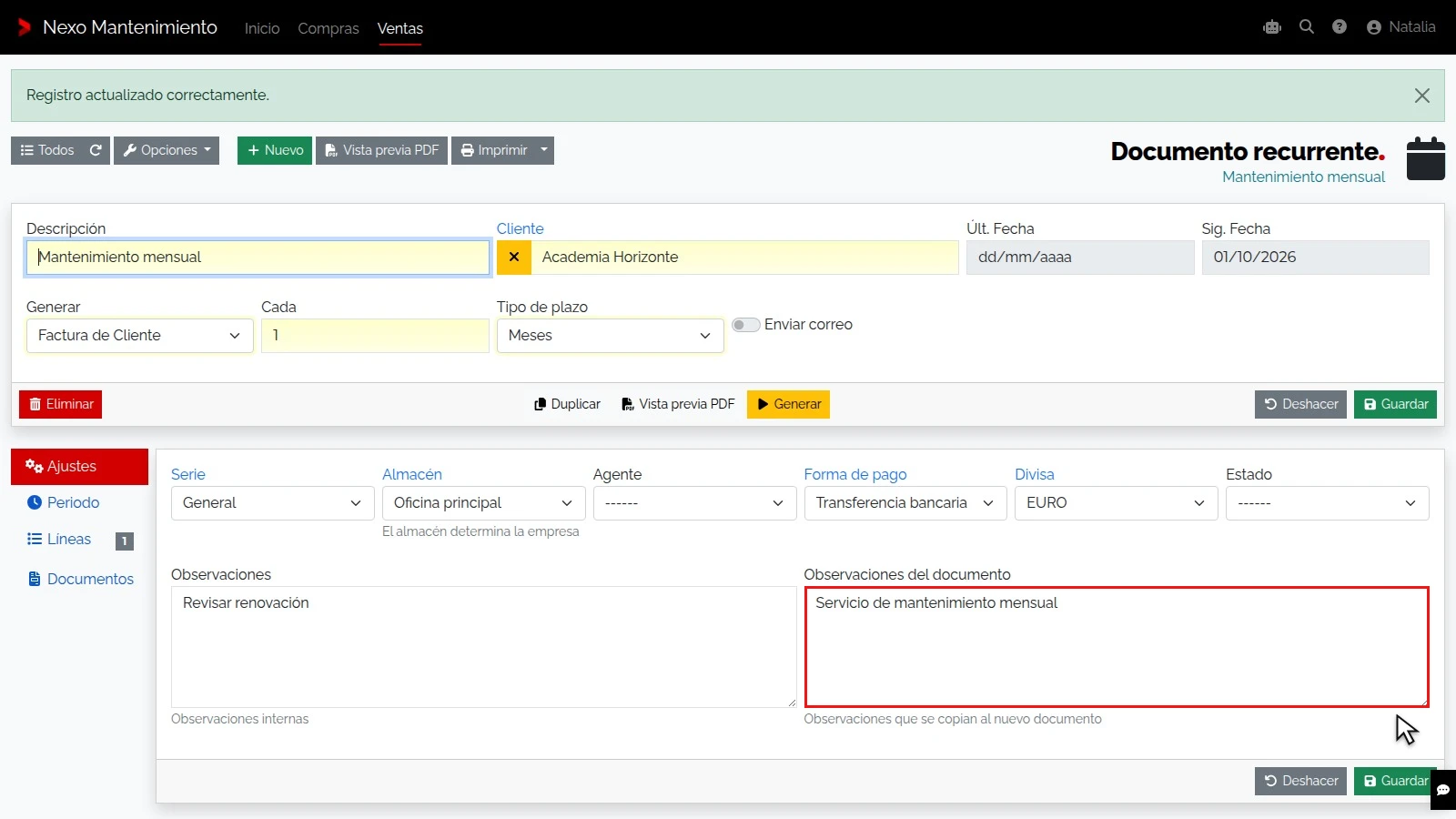Click the Nuevo button

point(275,150)
